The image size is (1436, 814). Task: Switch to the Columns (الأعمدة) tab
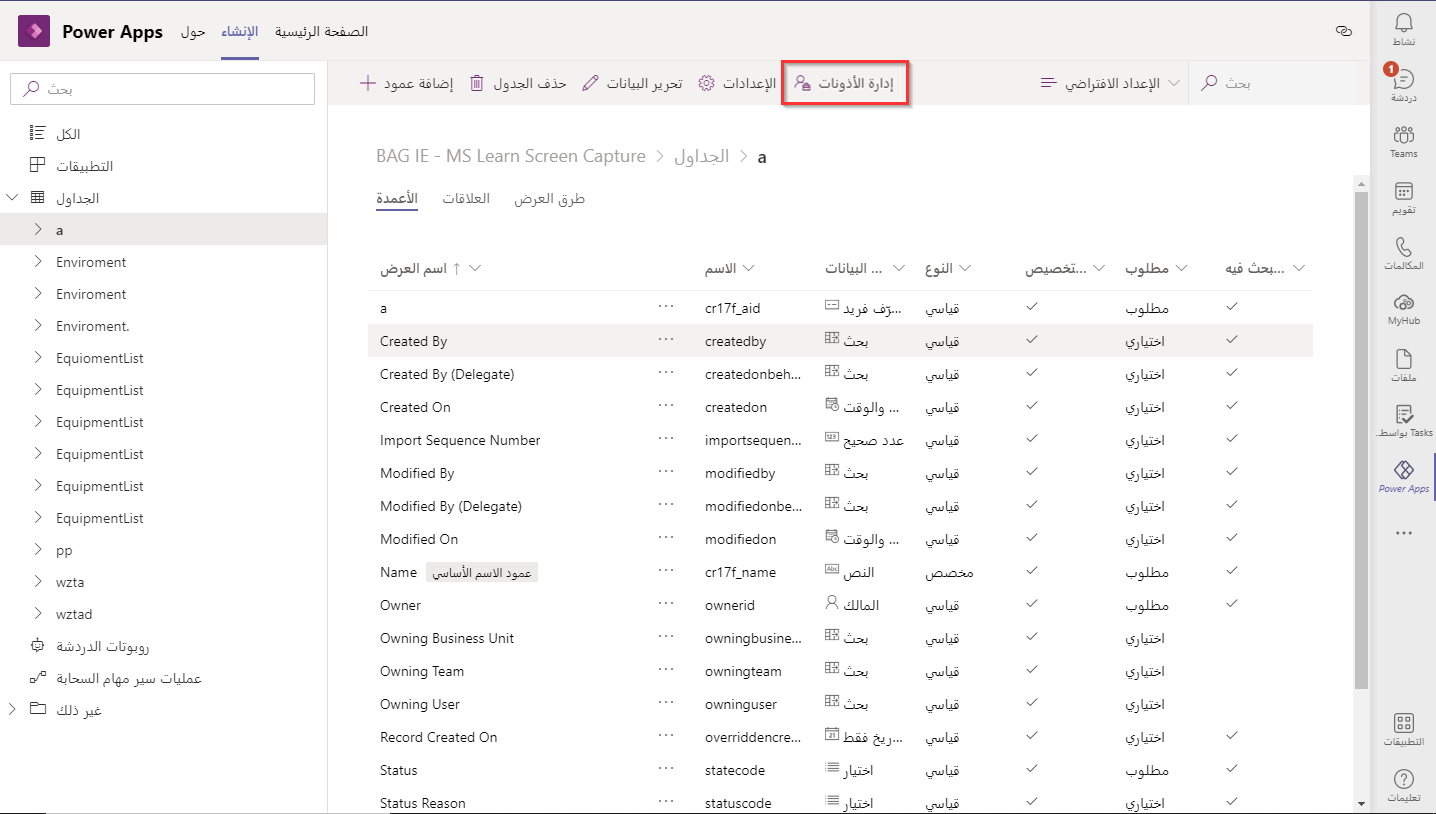397,199
